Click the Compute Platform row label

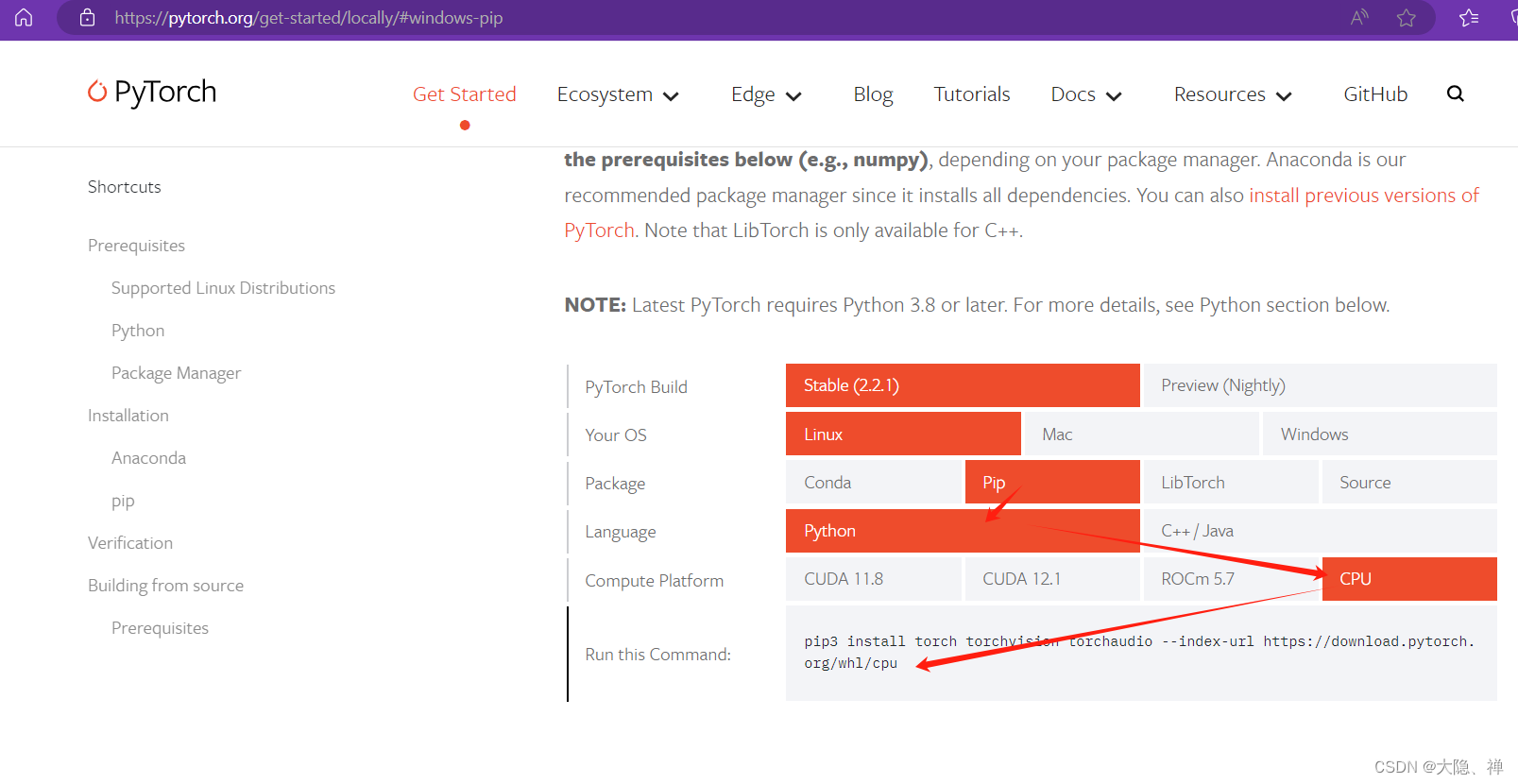click(x=654, y=581)
